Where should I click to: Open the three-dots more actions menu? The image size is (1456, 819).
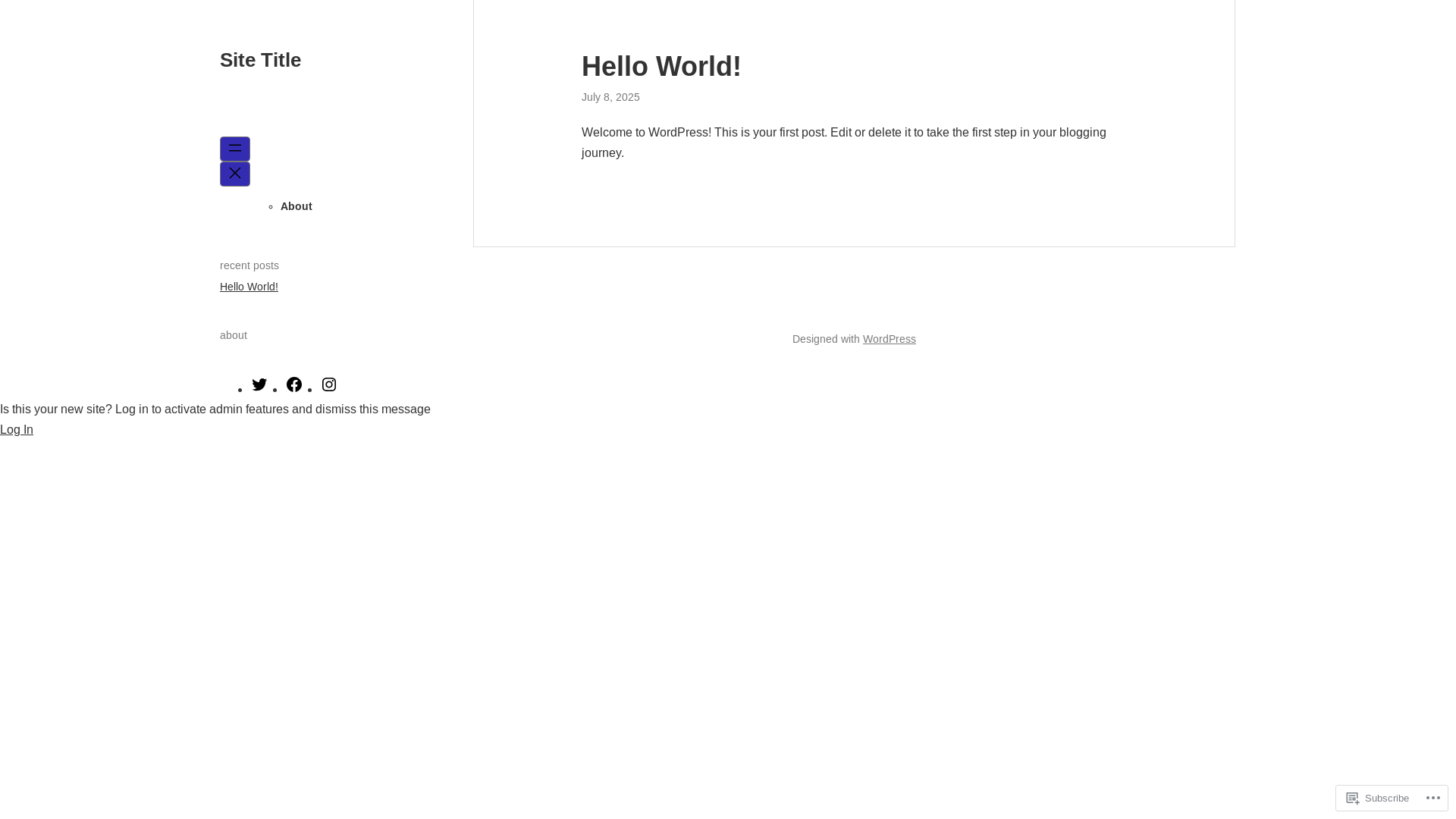(1433, 798)
